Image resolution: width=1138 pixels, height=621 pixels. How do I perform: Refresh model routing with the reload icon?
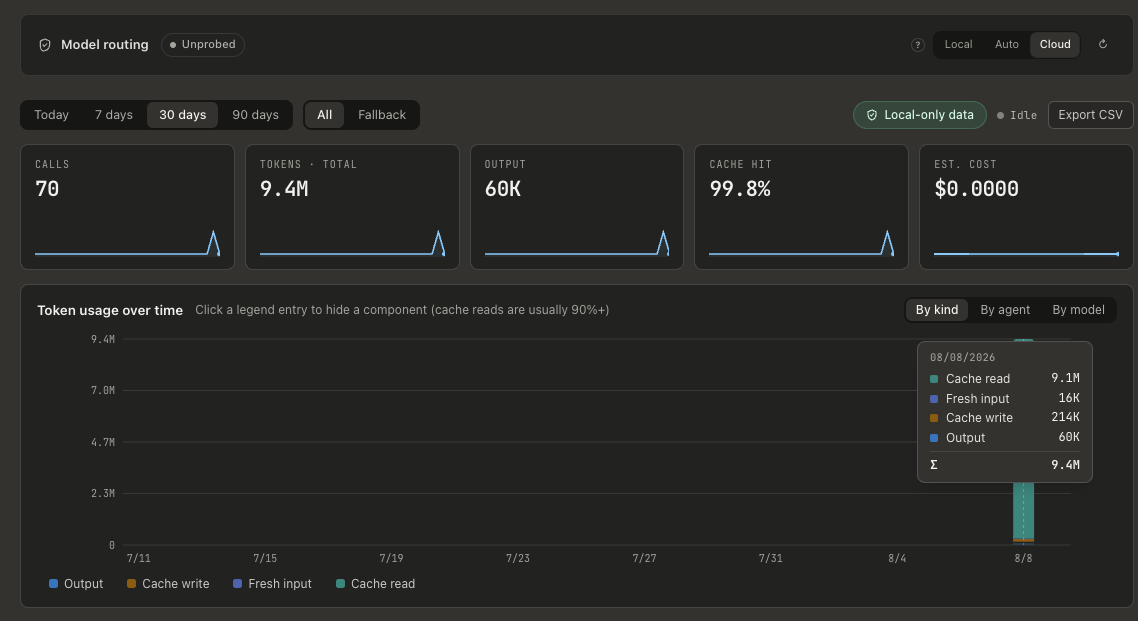pos(1102,44)
